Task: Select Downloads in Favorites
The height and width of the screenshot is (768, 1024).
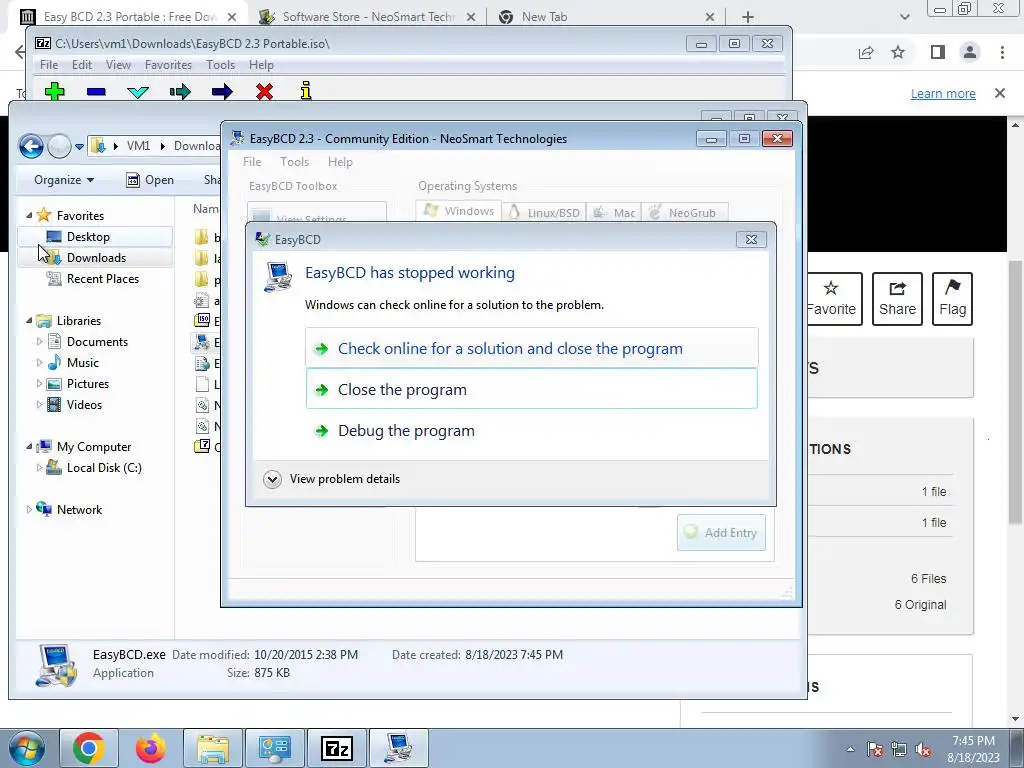Action: pos(96,257)
